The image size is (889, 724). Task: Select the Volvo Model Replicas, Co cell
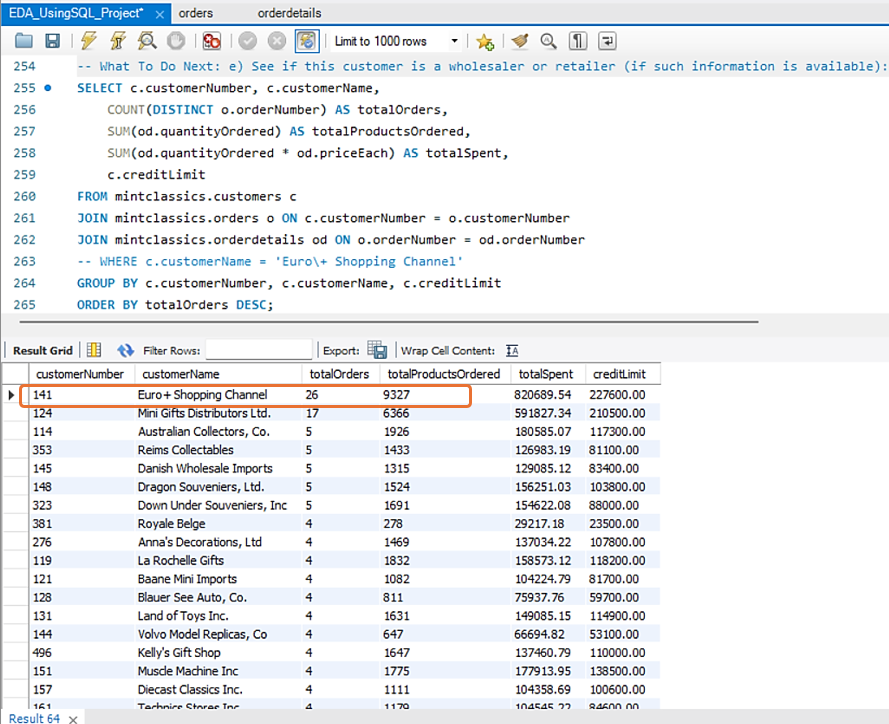click(x=218, y=634)
